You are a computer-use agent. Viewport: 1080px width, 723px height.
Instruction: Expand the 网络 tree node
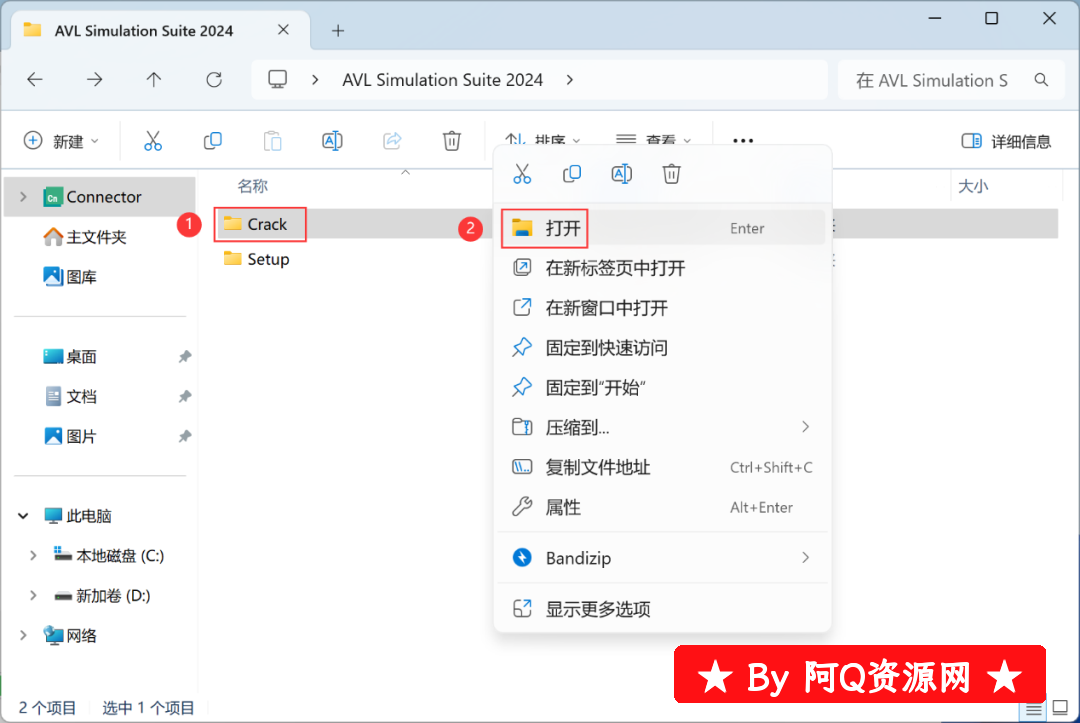pyautogui.click(x=23, y=636)
